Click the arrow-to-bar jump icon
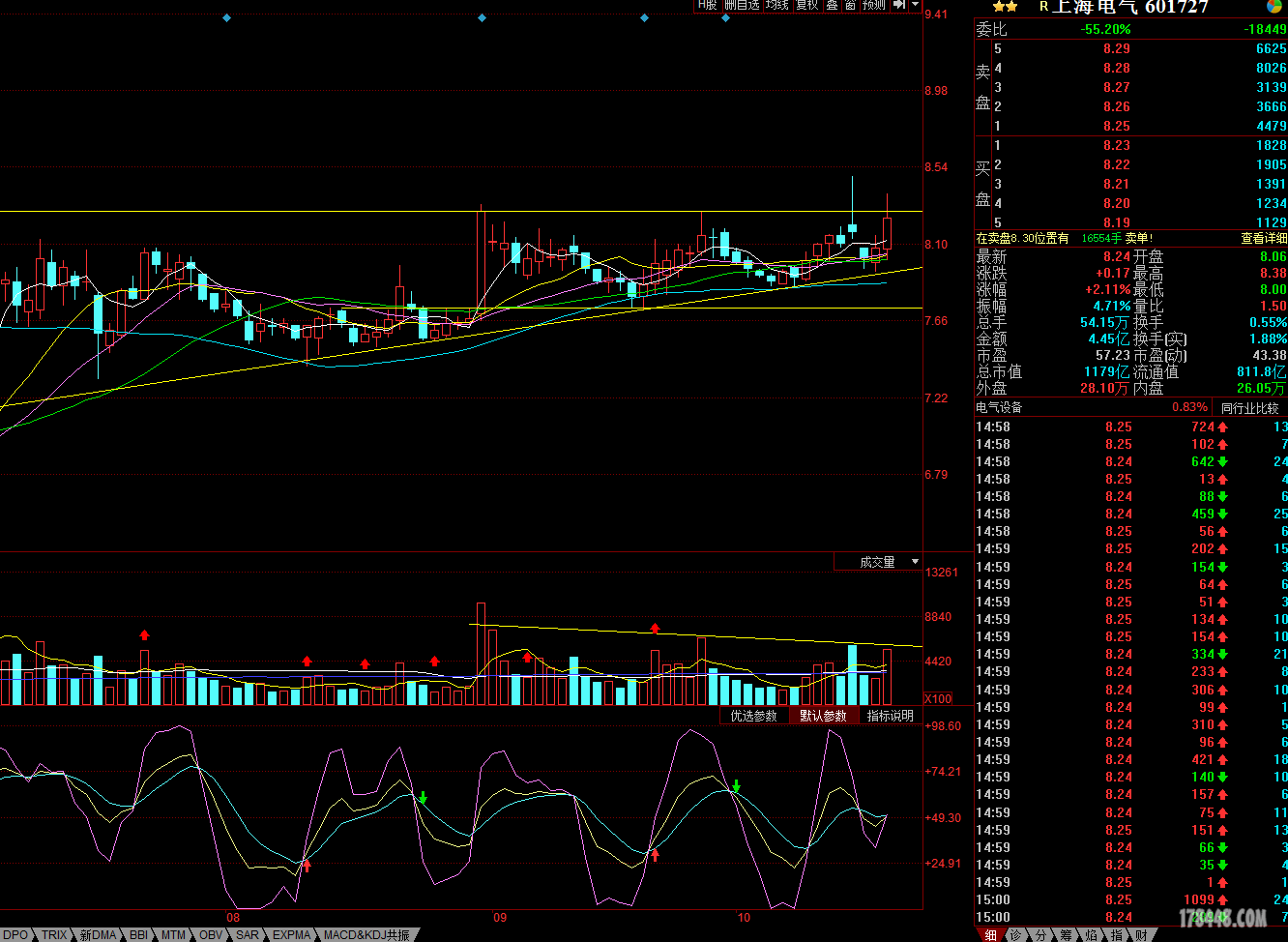 (899, 5)
